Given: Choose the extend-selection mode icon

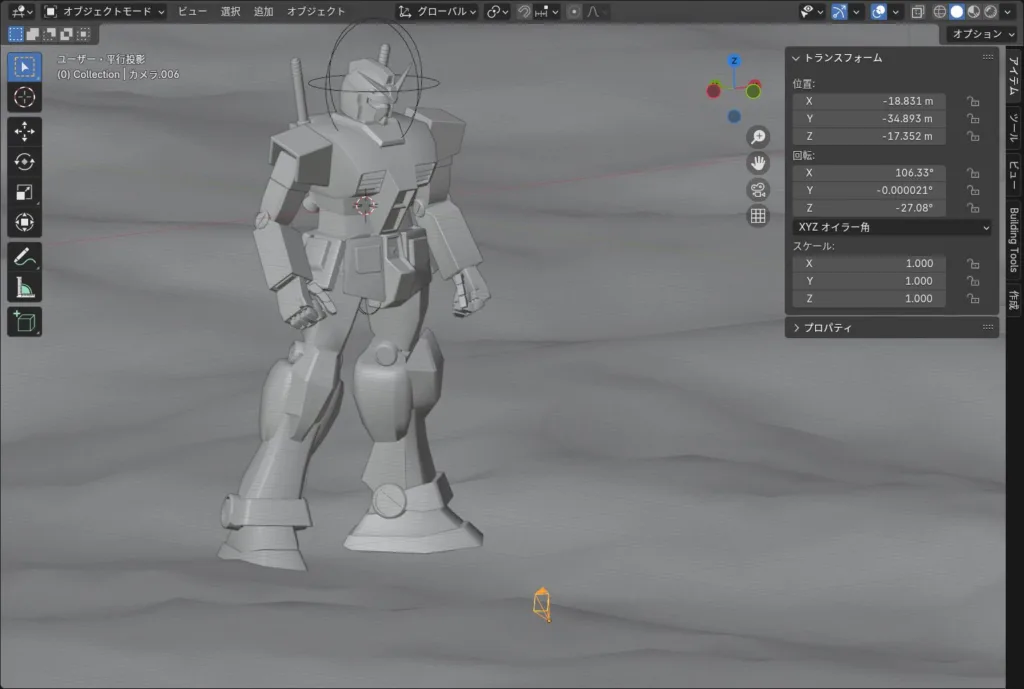Looking at the screenshot, I should point(33,34).
